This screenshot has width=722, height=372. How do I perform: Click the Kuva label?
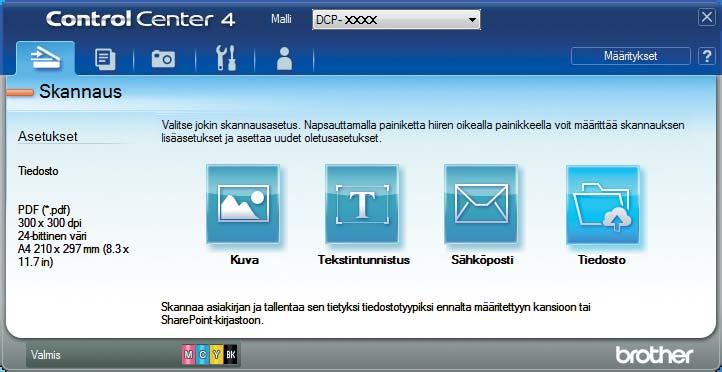pyautogui.click(x=244, y=260)
